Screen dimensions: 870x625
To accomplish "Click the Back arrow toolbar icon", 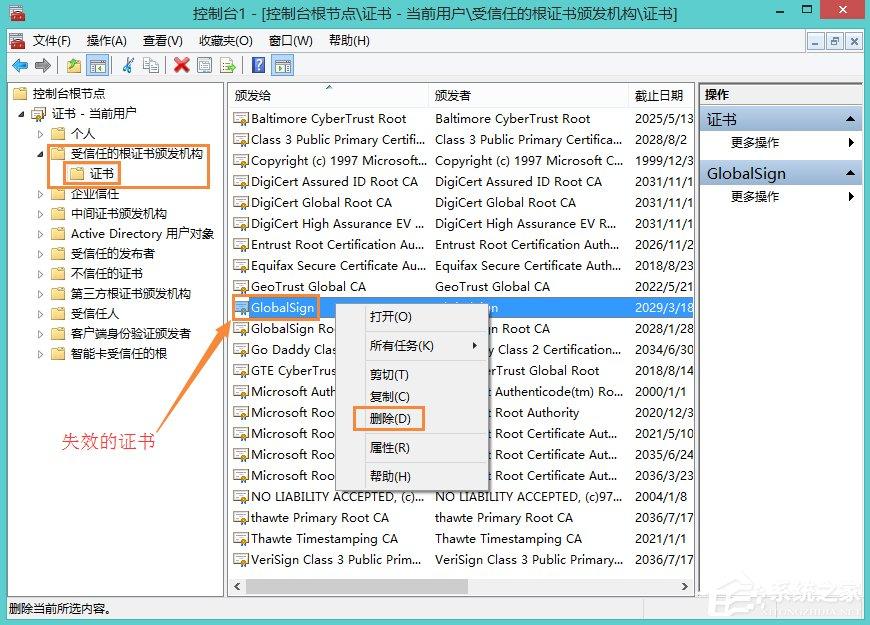I will pyautogui.click(x=20, y=66).
